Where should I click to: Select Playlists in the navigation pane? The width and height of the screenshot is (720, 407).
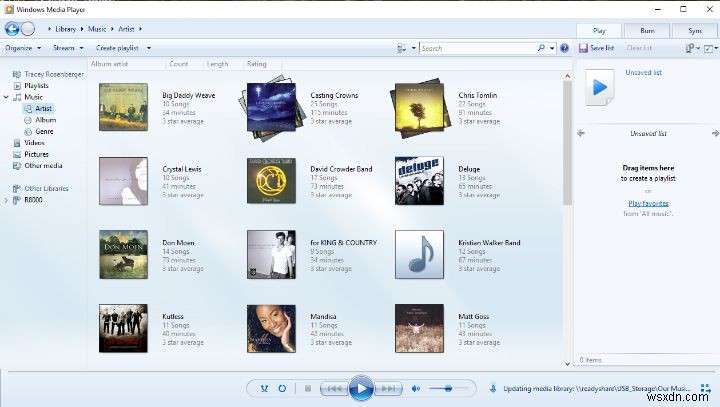pos(36,86)
